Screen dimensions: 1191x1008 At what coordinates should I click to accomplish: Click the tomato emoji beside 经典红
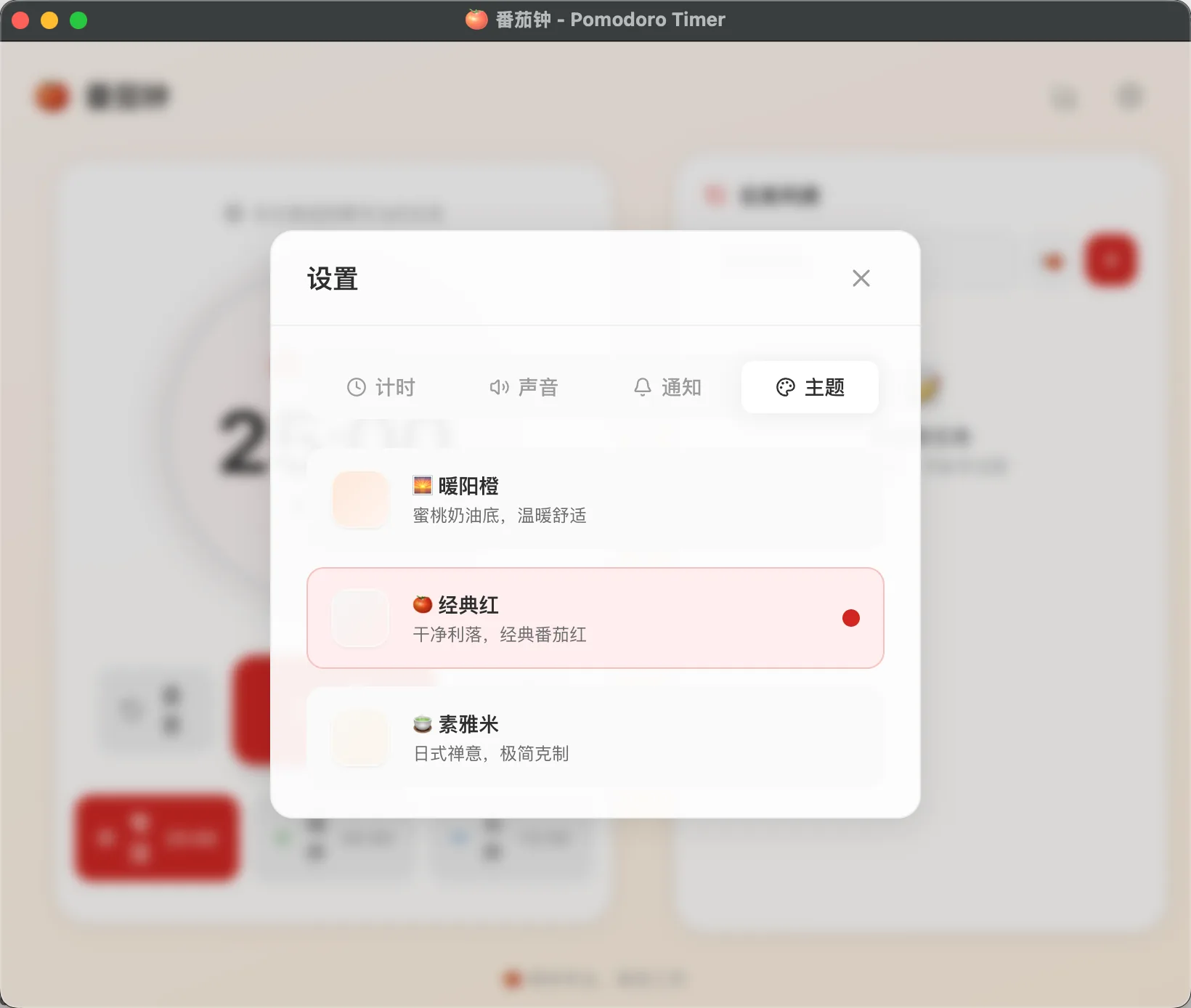point(423,604)
